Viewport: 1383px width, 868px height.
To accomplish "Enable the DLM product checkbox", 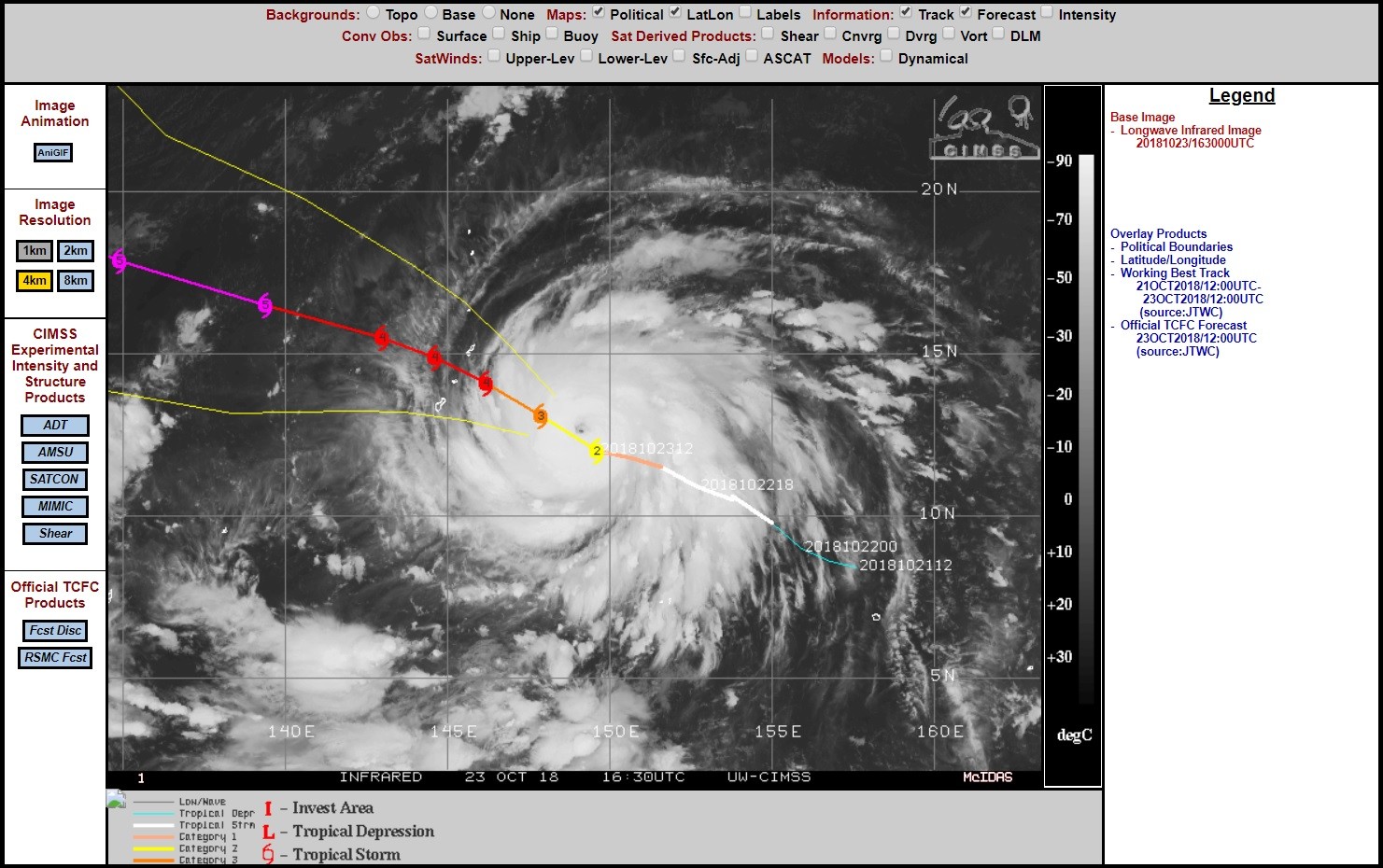I will (998, 35).
